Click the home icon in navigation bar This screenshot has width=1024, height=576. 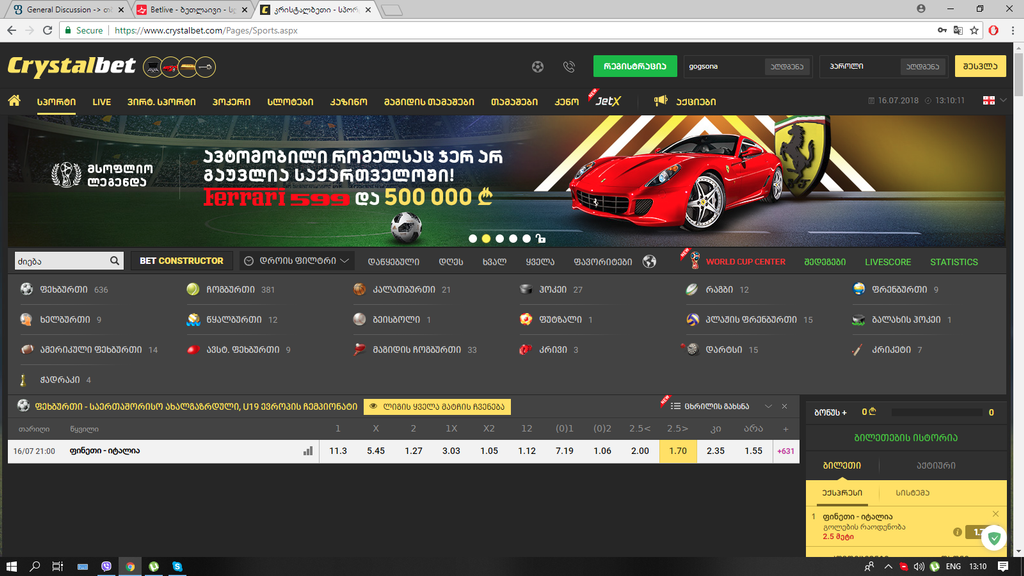[x=14, y=101]
